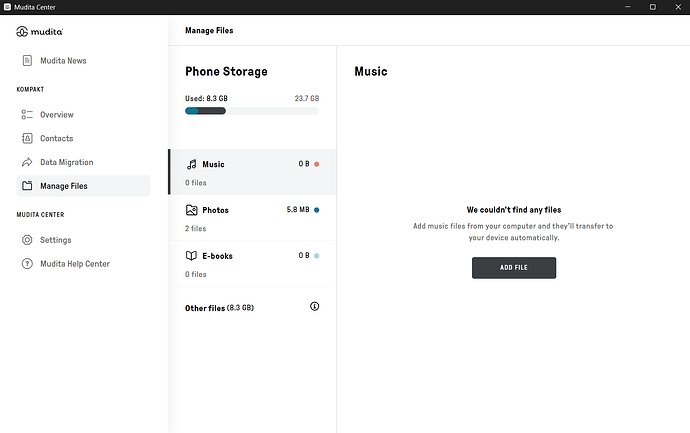The width and height of the screenshot is (690, 433).
Task: Click the Mudita Help Center question icon
Action: tap(27, 264)
